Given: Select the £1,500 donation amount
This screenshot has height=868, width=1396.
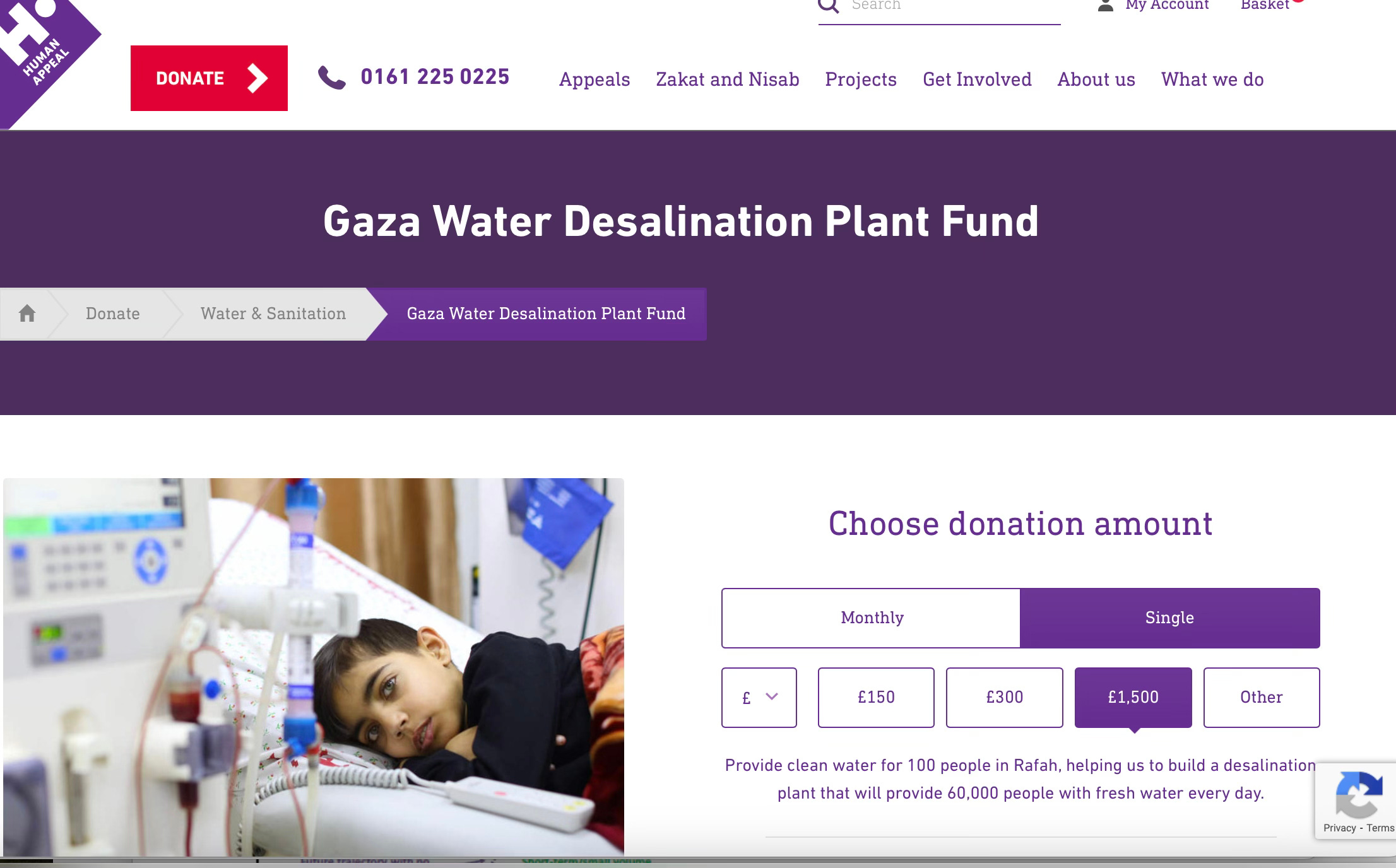Looking at the screenshot, I should (x=1133, y=697).
